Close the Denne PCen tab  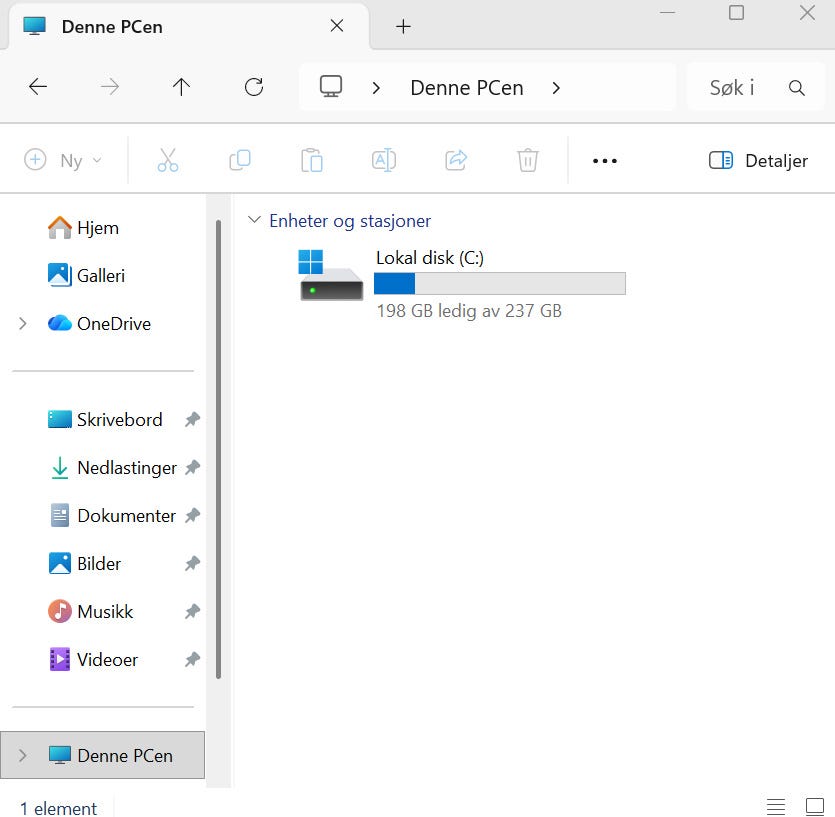click(337, 26)
